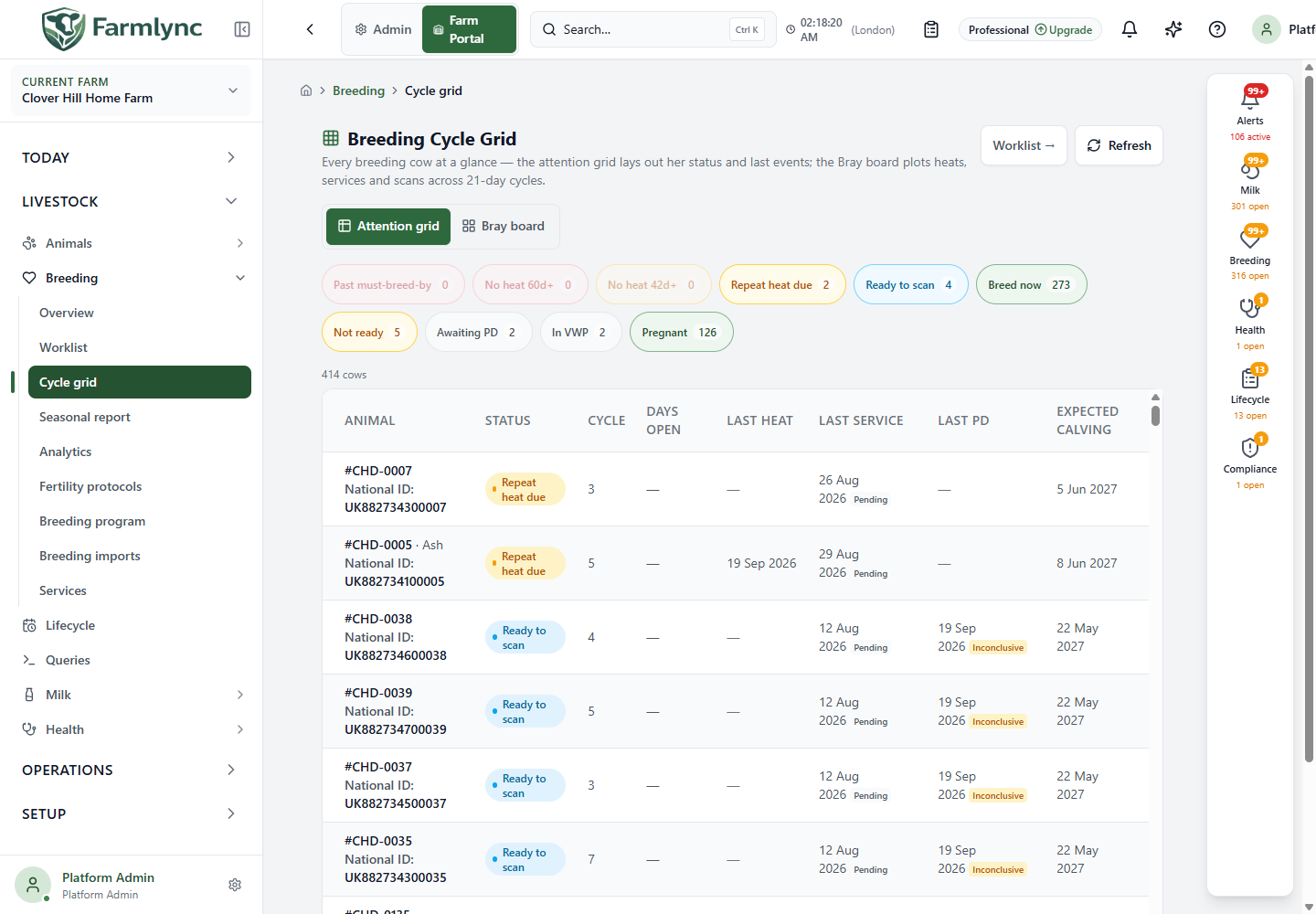
Task: Toggle In VWP filter chip
Action: (x=581, y=333)
